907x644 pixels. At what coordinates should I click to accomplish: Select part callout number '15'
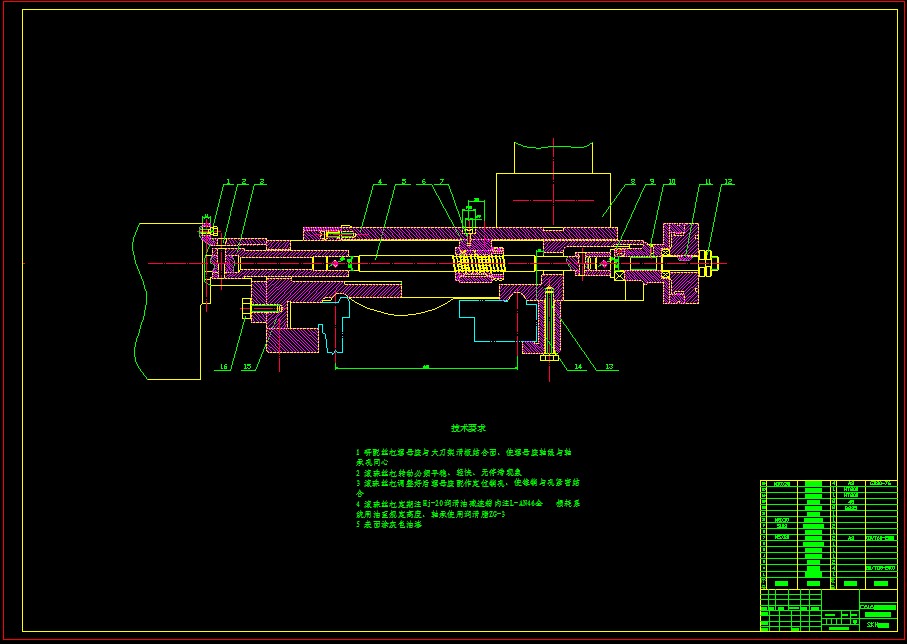pos(247,366)
